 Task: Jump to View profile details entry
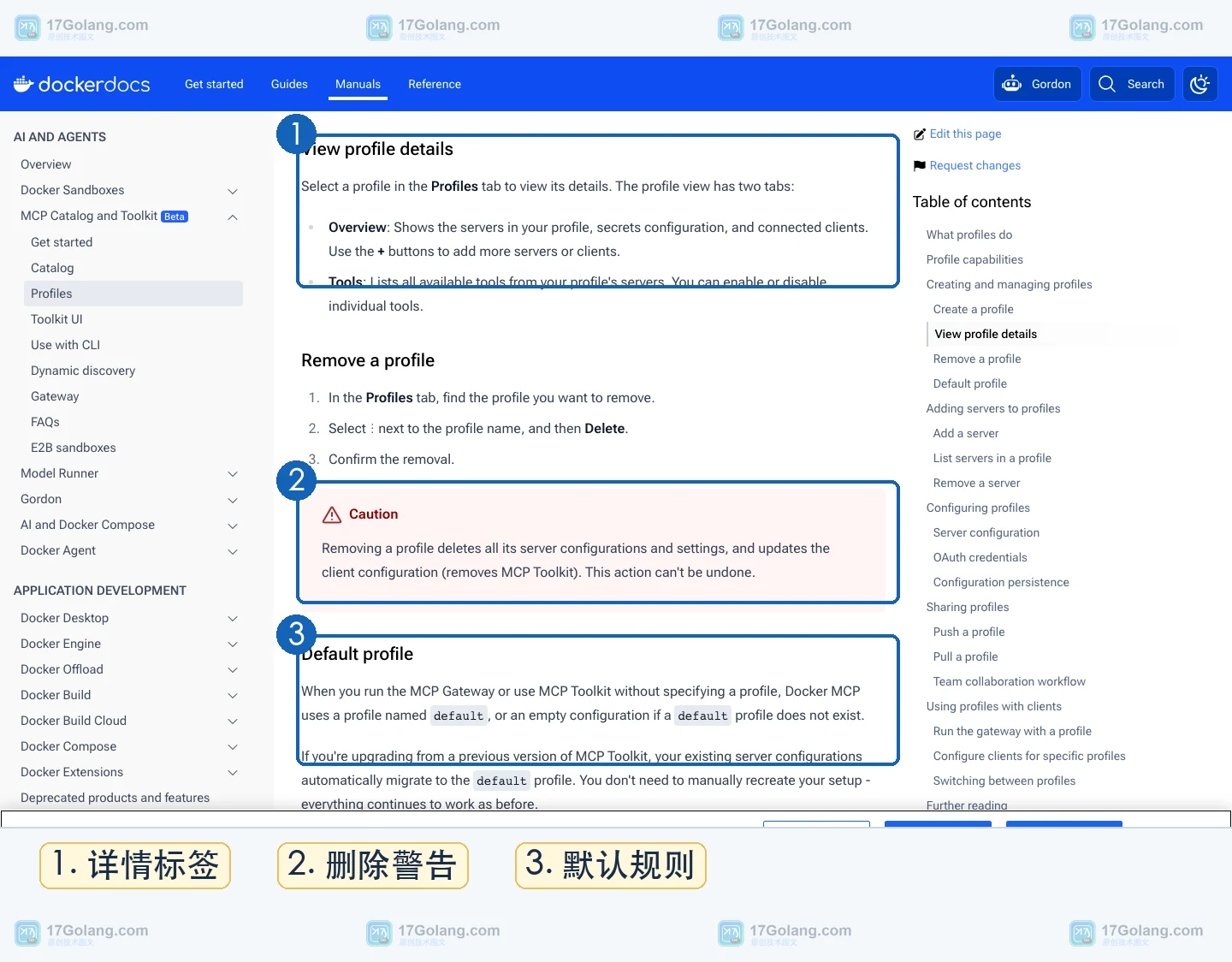[986, 334]
